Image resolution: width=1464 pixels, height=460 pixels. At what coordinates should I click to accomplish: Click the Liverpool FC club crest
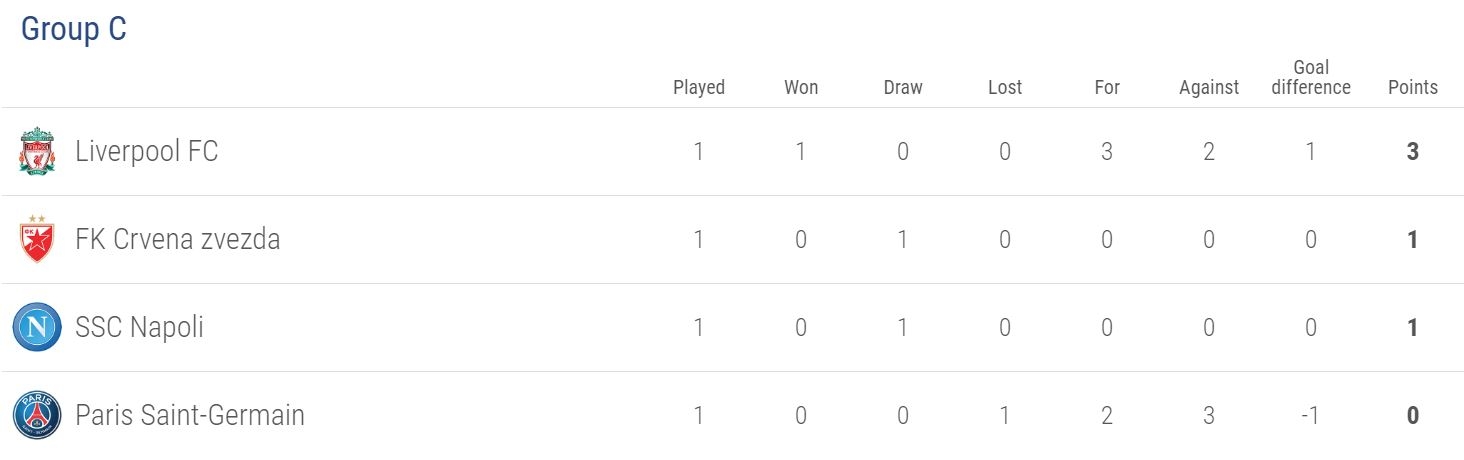click(37, 152)
